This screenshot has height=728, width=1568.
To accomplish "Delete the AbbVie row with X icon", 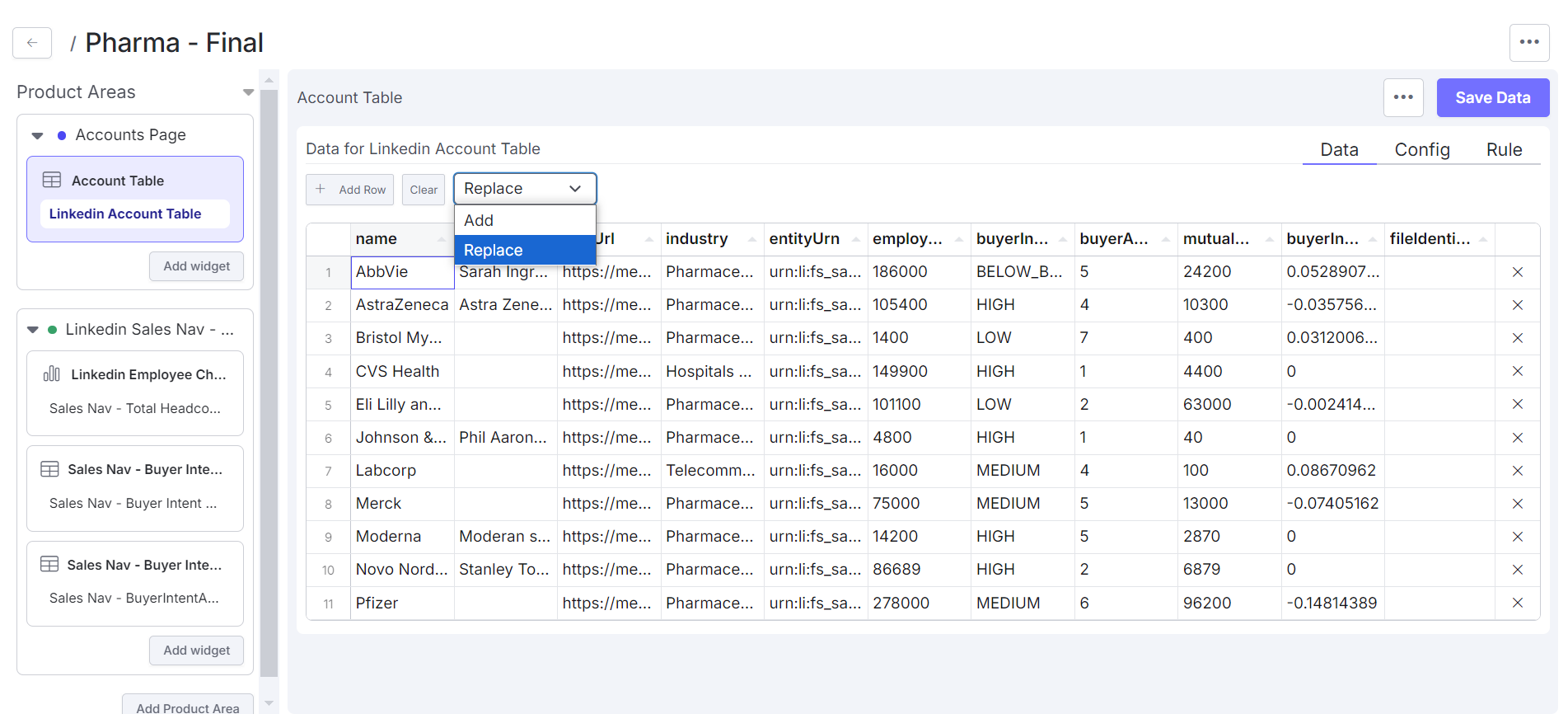I will click(1516, 272).
